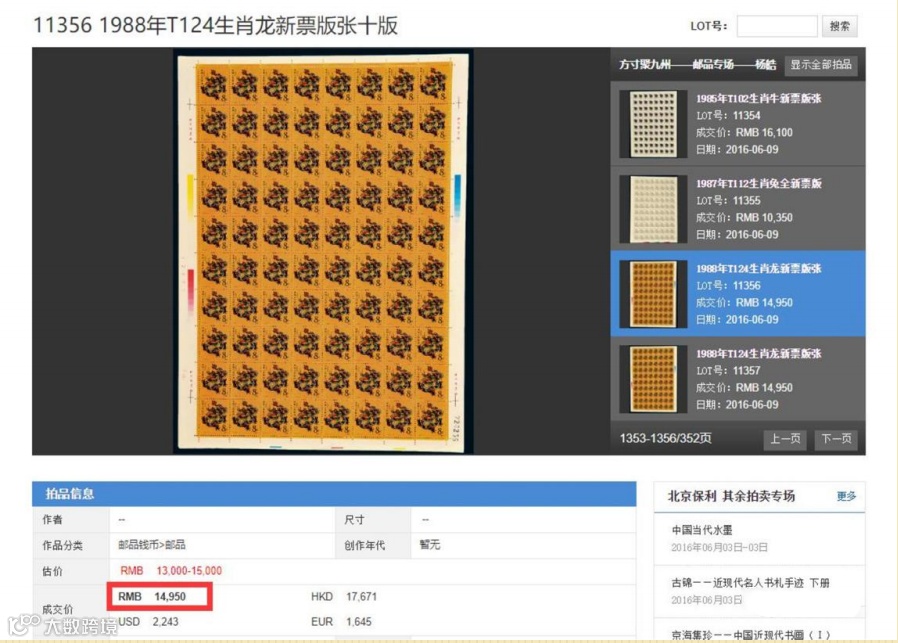Open thumbnail of LOT 11357 dragon stamp sheet
This screenshot has width=898, height=643.
pyautogui.click(x=653, y=379)
